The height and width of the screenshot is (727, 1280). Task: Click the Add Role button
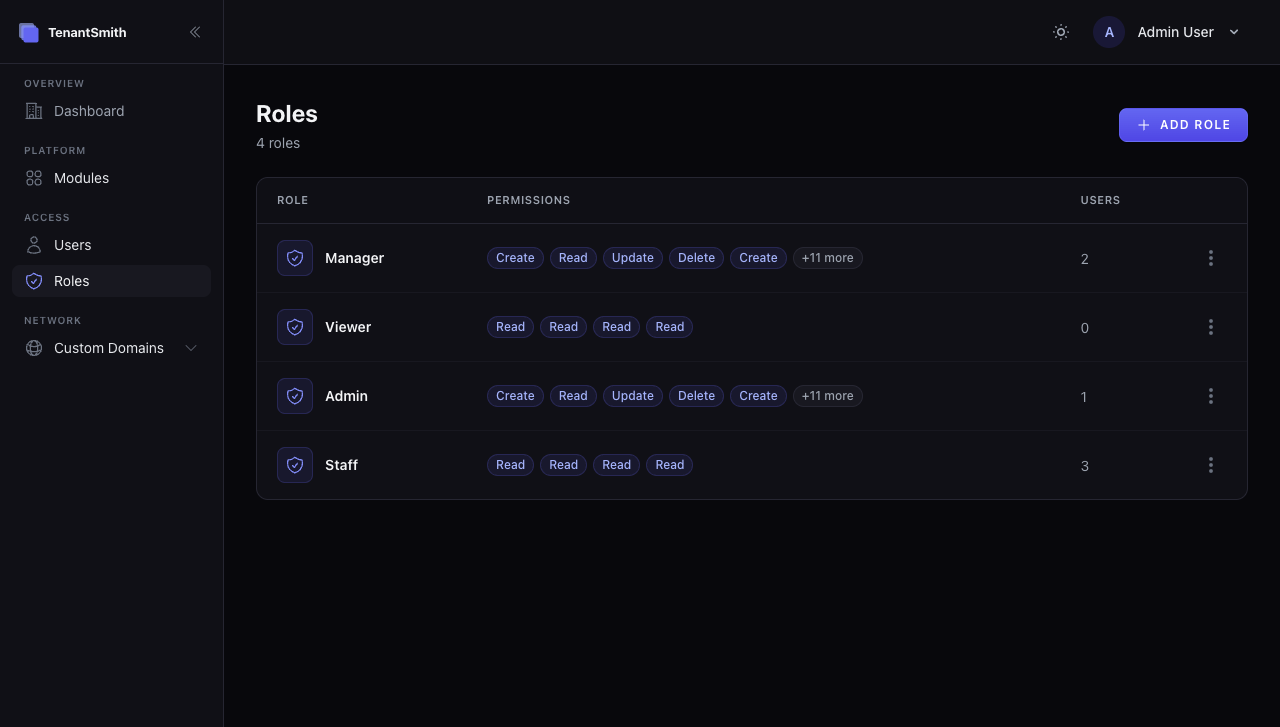tap(1183, 125)
